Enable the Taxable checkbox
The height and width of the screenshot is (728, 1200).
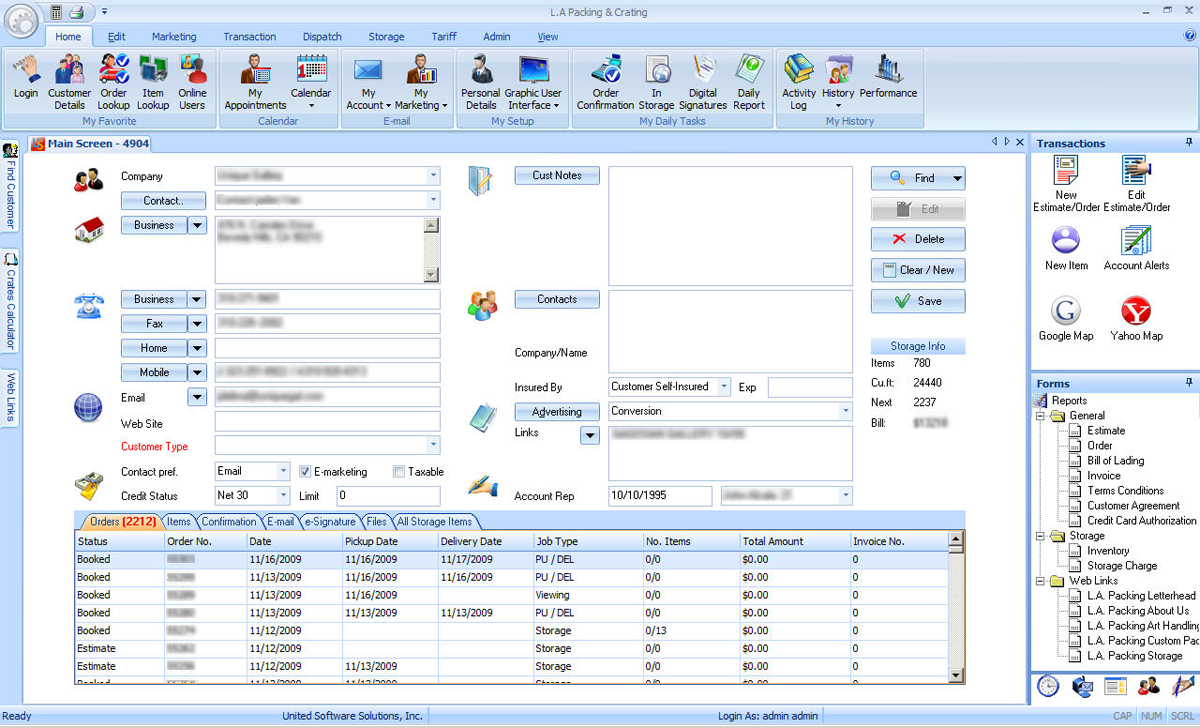pos(399,471)
